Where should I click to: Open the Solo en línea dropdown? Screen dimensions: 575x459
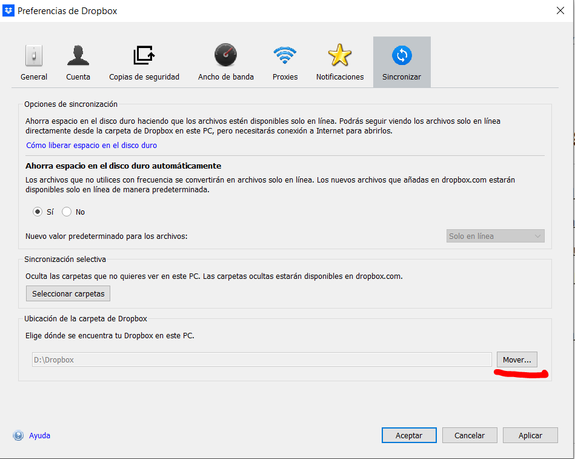(x=495, y=236)
